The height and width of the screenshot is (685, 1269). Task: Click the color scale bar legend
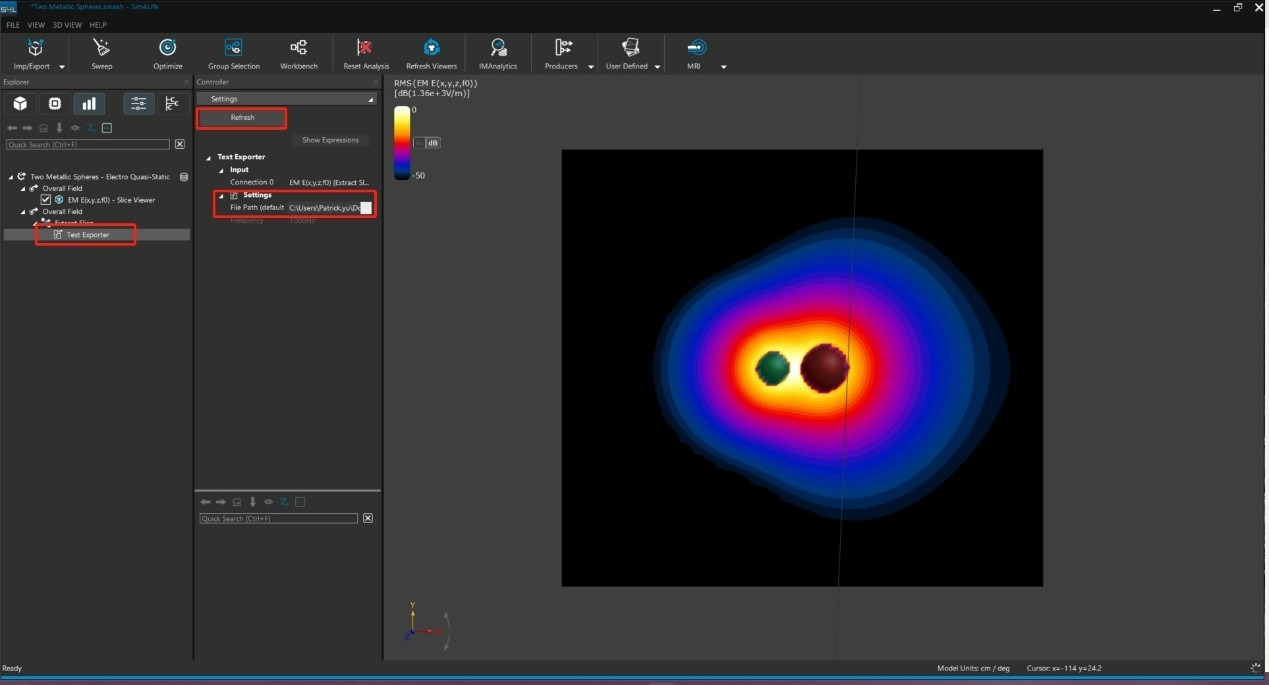(x=401, y=143)
